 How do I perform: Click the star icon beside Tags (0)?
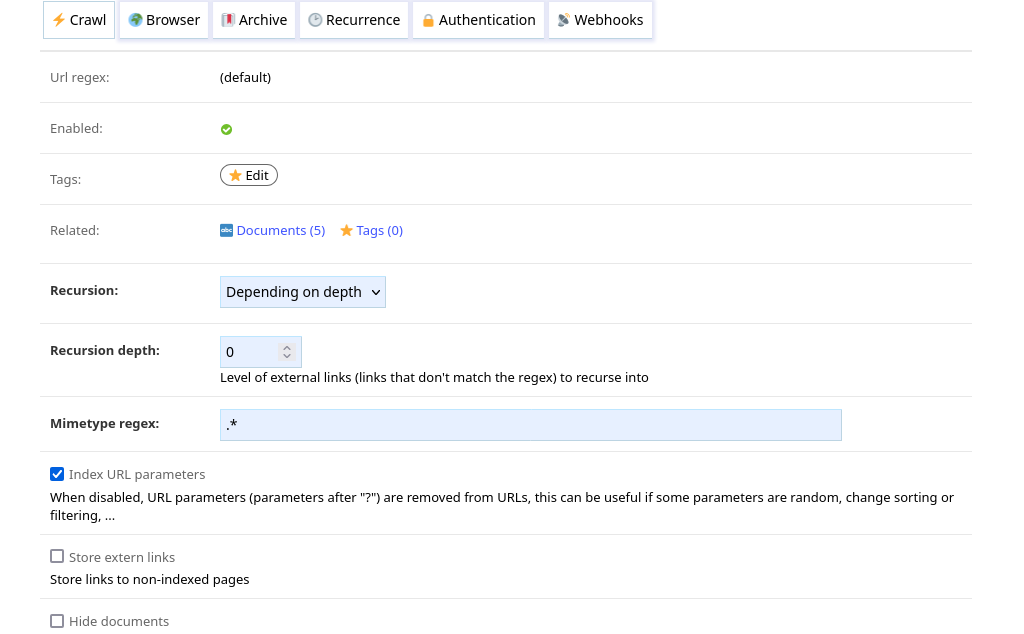click(346, 230)
